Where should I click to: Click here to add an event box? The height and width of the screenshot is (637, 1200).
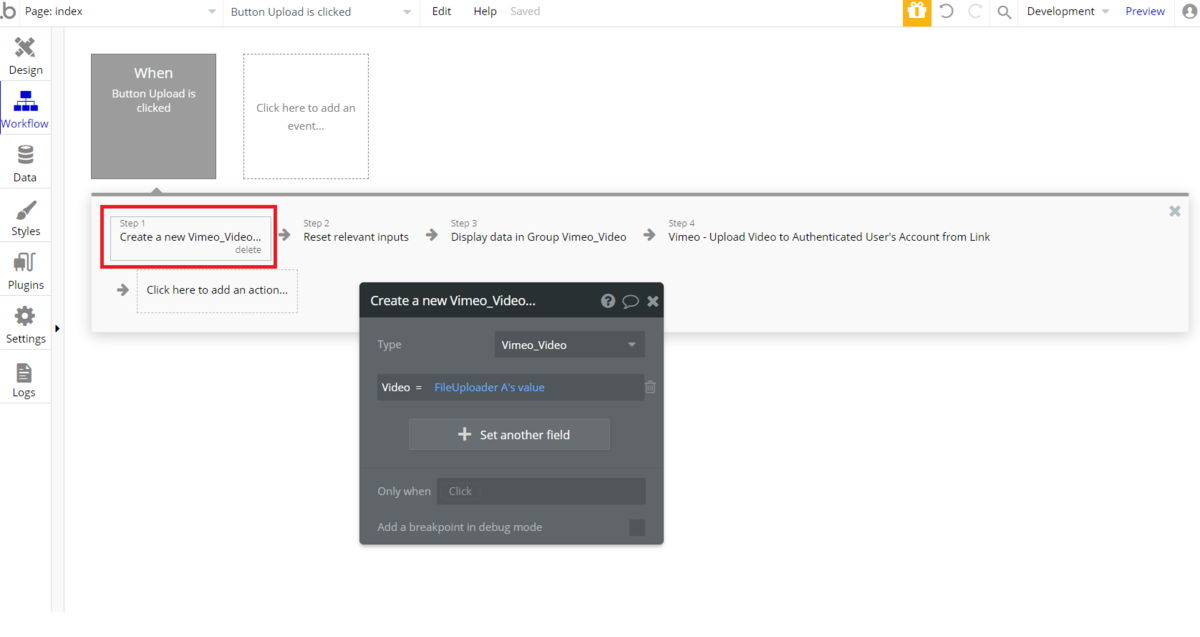click(306, 116)
